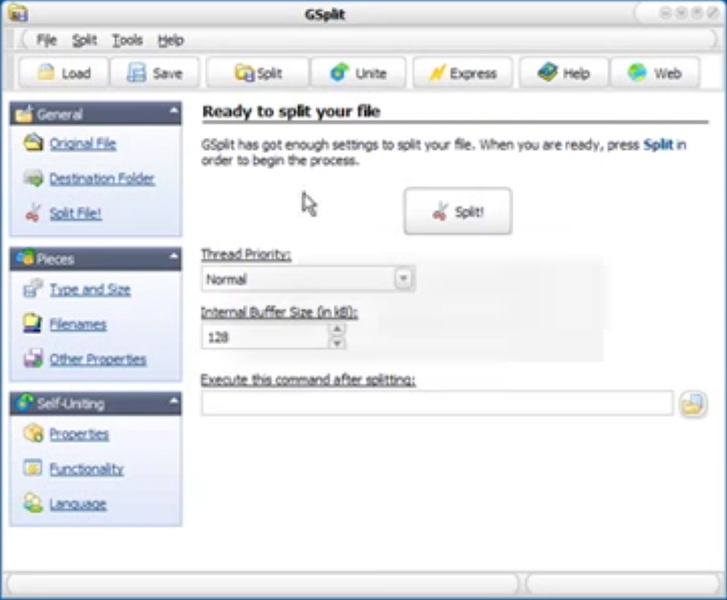Collapse the Pieces panel
Viewport: 727px width, 600px height.
click(x=173, y=255)
